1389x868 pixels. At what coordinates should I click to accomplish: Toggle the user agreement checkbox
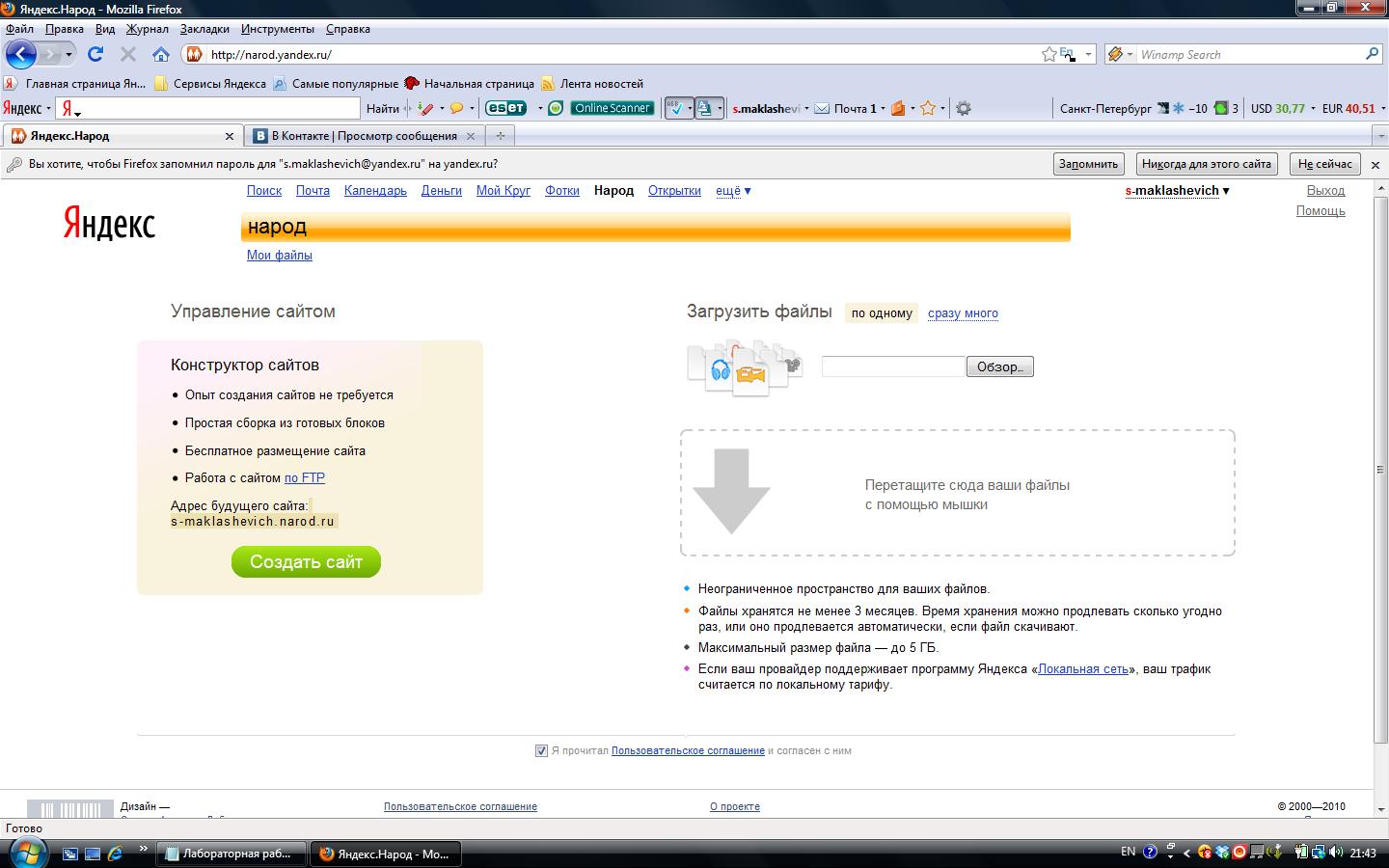click(x=541, y=750)
